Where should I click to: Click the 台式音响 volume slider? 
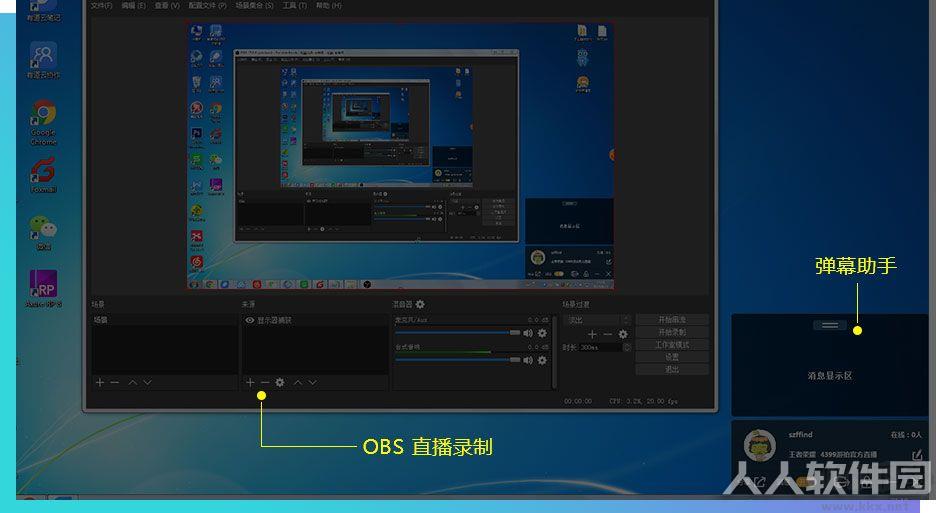coord(457,360)
